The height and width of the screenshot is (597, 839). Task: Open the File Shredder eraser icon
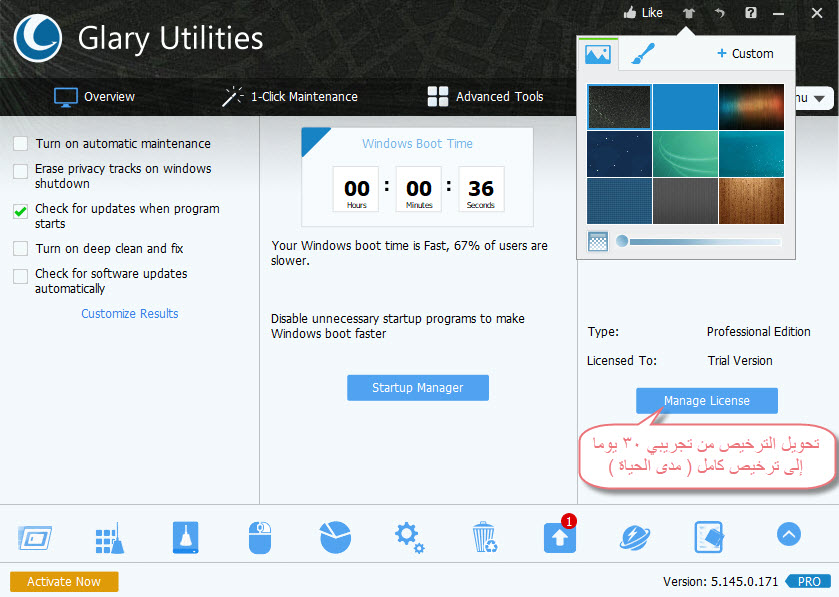pos(709,537)
